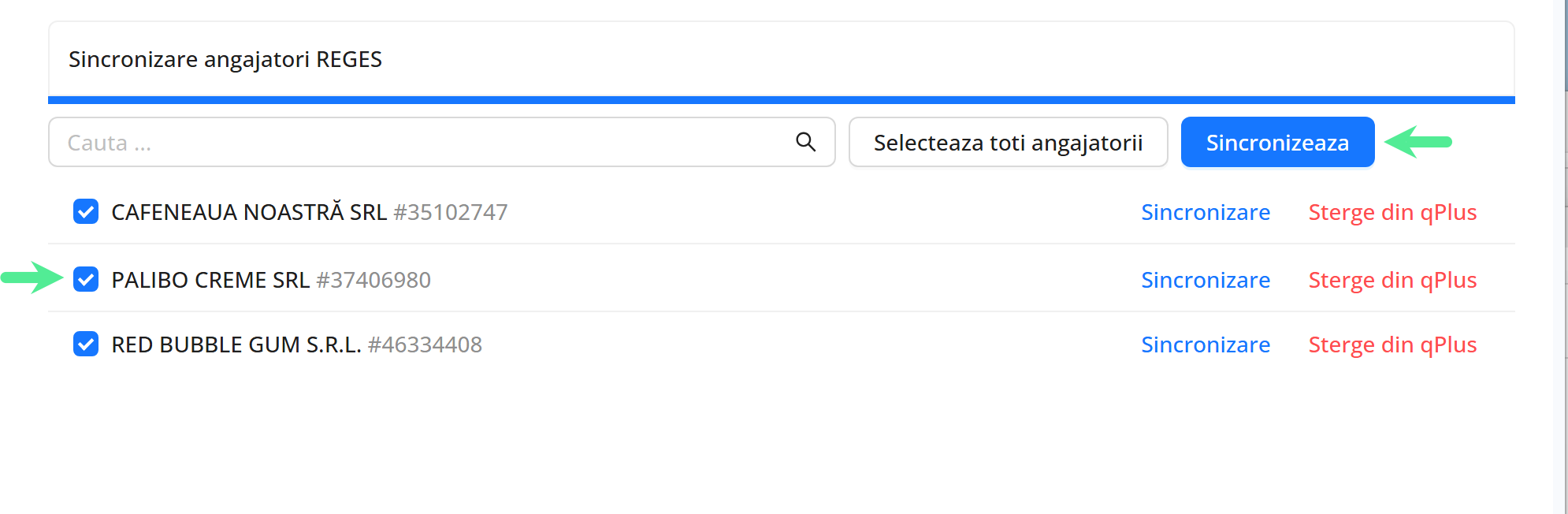The image size is (1568, 514).
Task: Select the CAFENEAUA NOASTRĂ SRL employer name
Action: 249,212
